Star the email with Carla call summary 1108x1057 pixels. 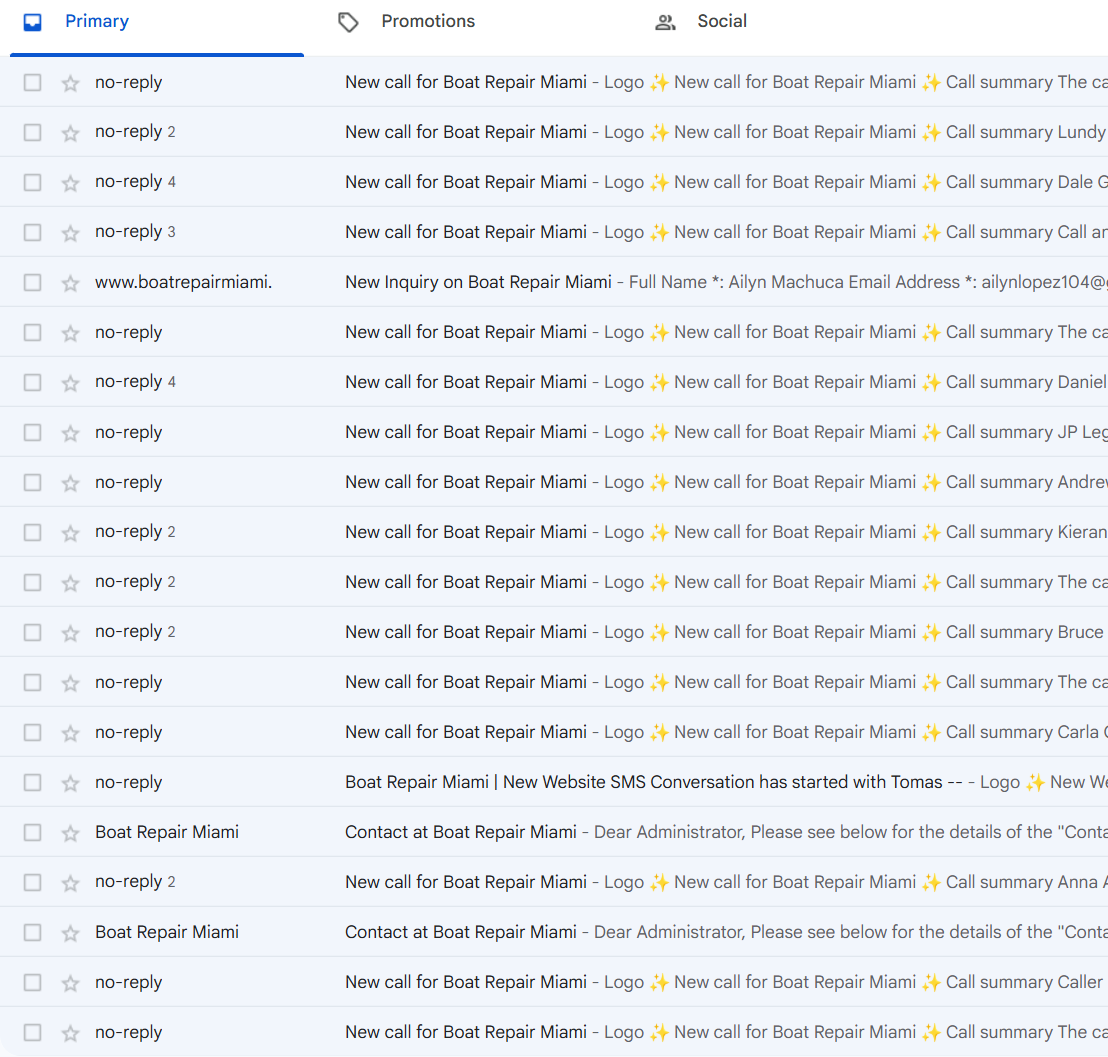70,731
